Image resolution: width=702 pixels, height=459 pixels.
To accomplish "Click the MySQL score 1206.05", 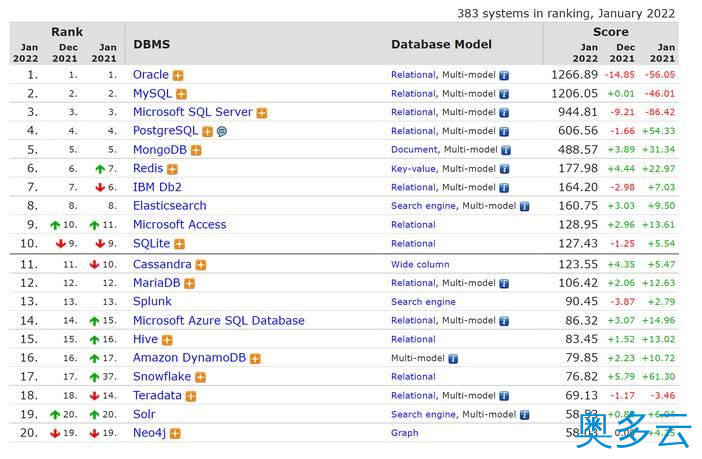I will 574,93.
